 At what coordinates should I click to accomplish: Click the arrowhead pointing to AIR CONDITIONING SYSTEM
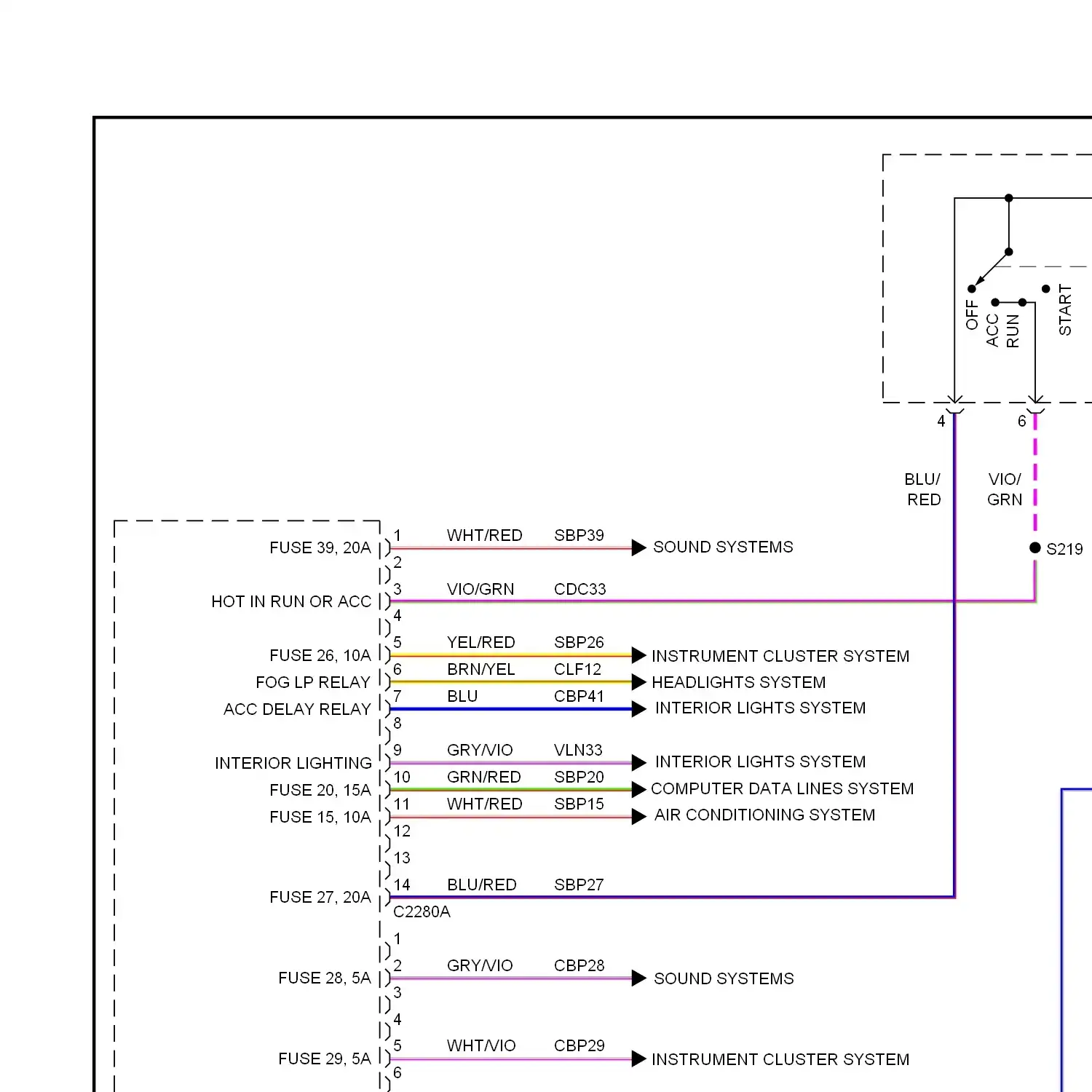click(639, 817)
